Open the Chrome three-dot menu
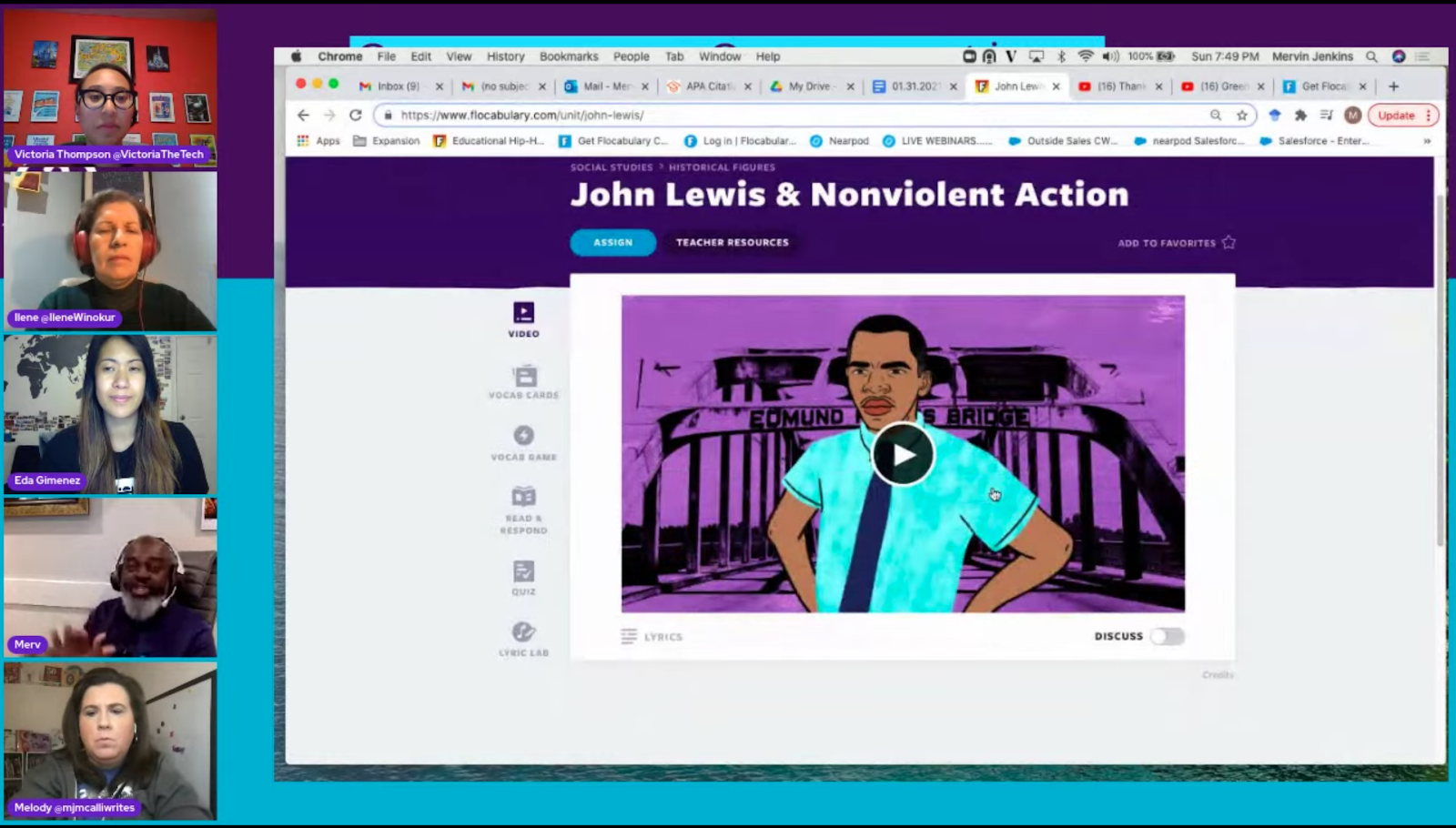Screen dimensions: 1456x828 tap(1429, 116)
